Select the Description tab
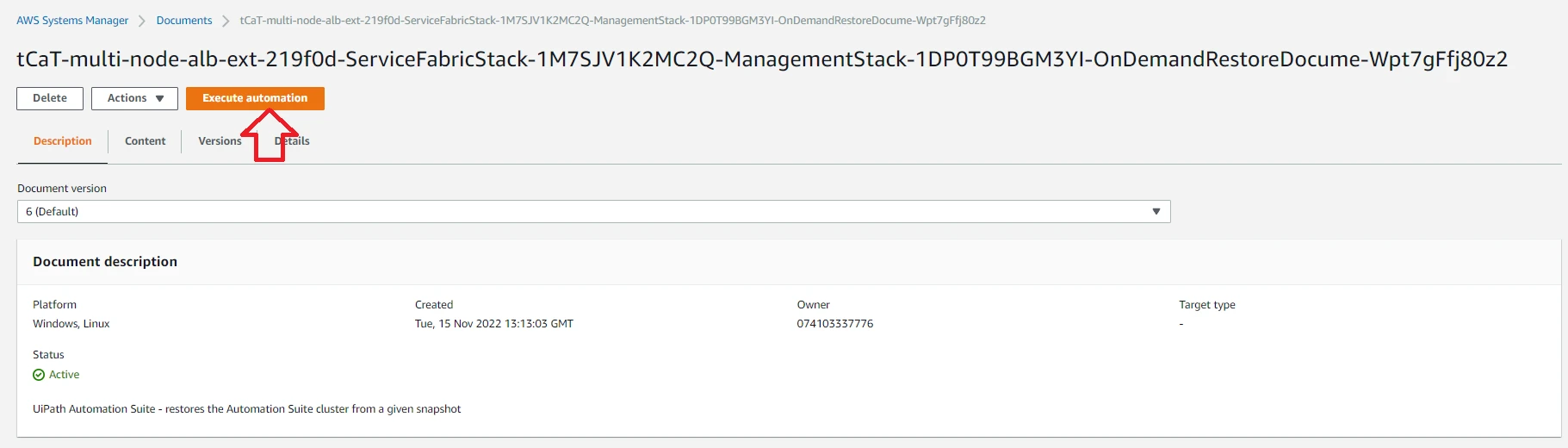This screenshot has height=448, width=1568. click(x=63, y=141)
